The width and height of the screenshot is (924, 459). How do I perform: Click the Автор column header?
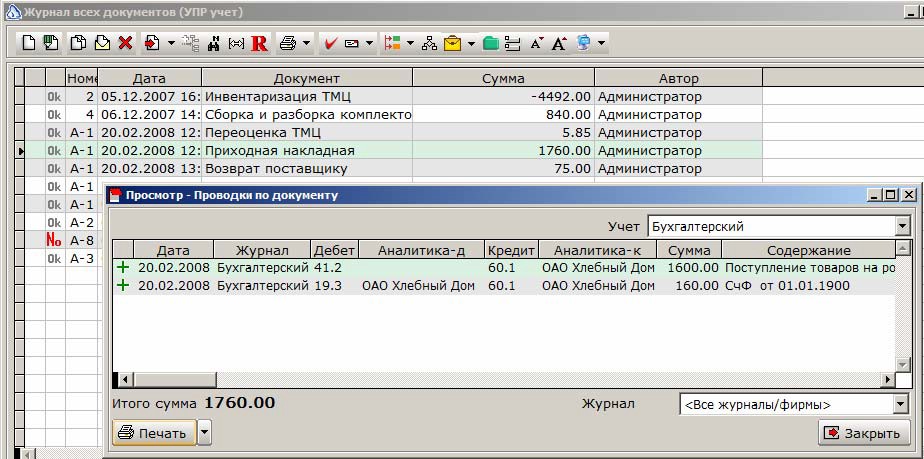tap(678, 78)
